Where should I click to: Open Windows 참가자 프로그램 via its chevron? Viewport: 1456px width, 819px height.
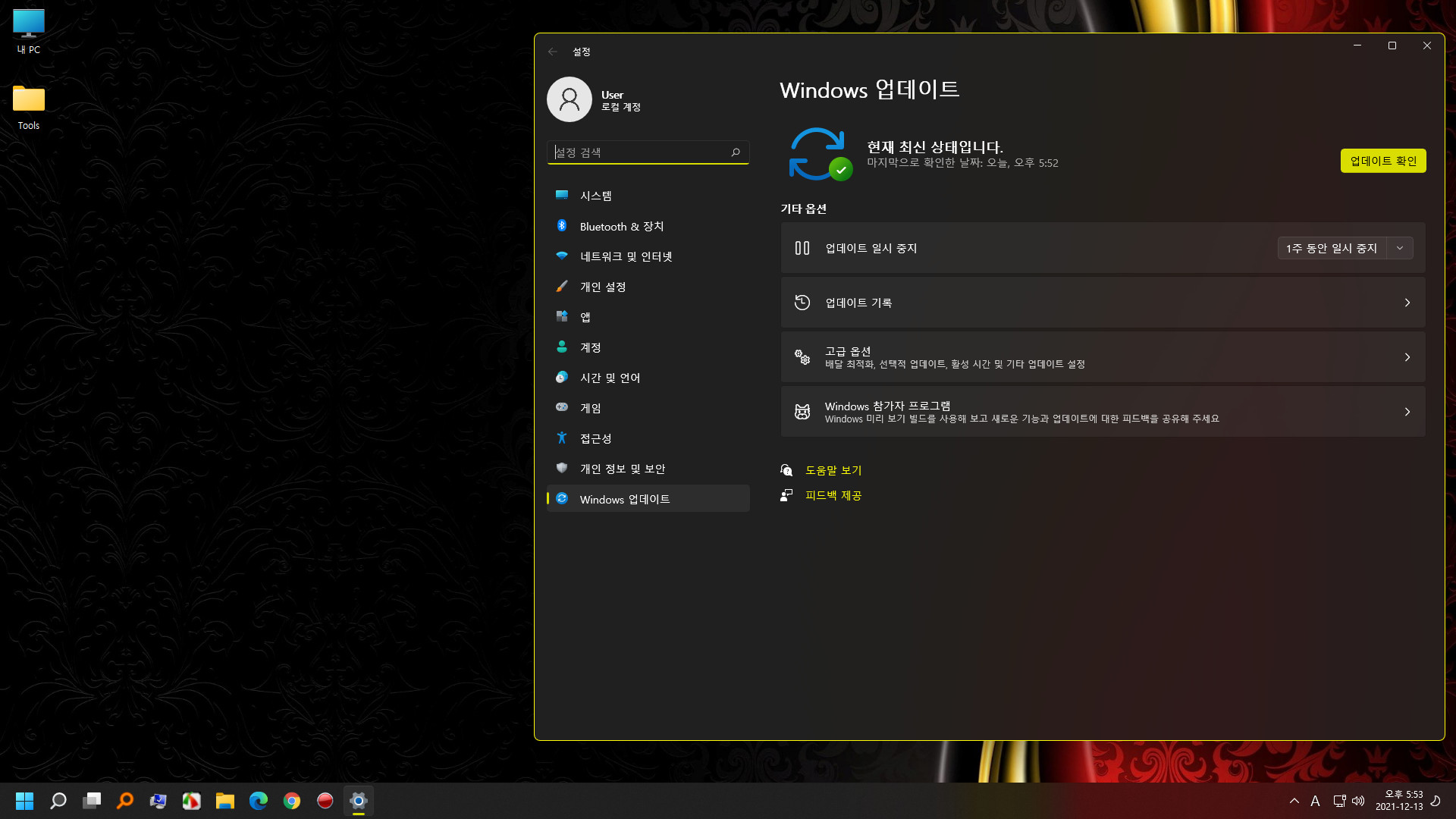[1407, 412]
